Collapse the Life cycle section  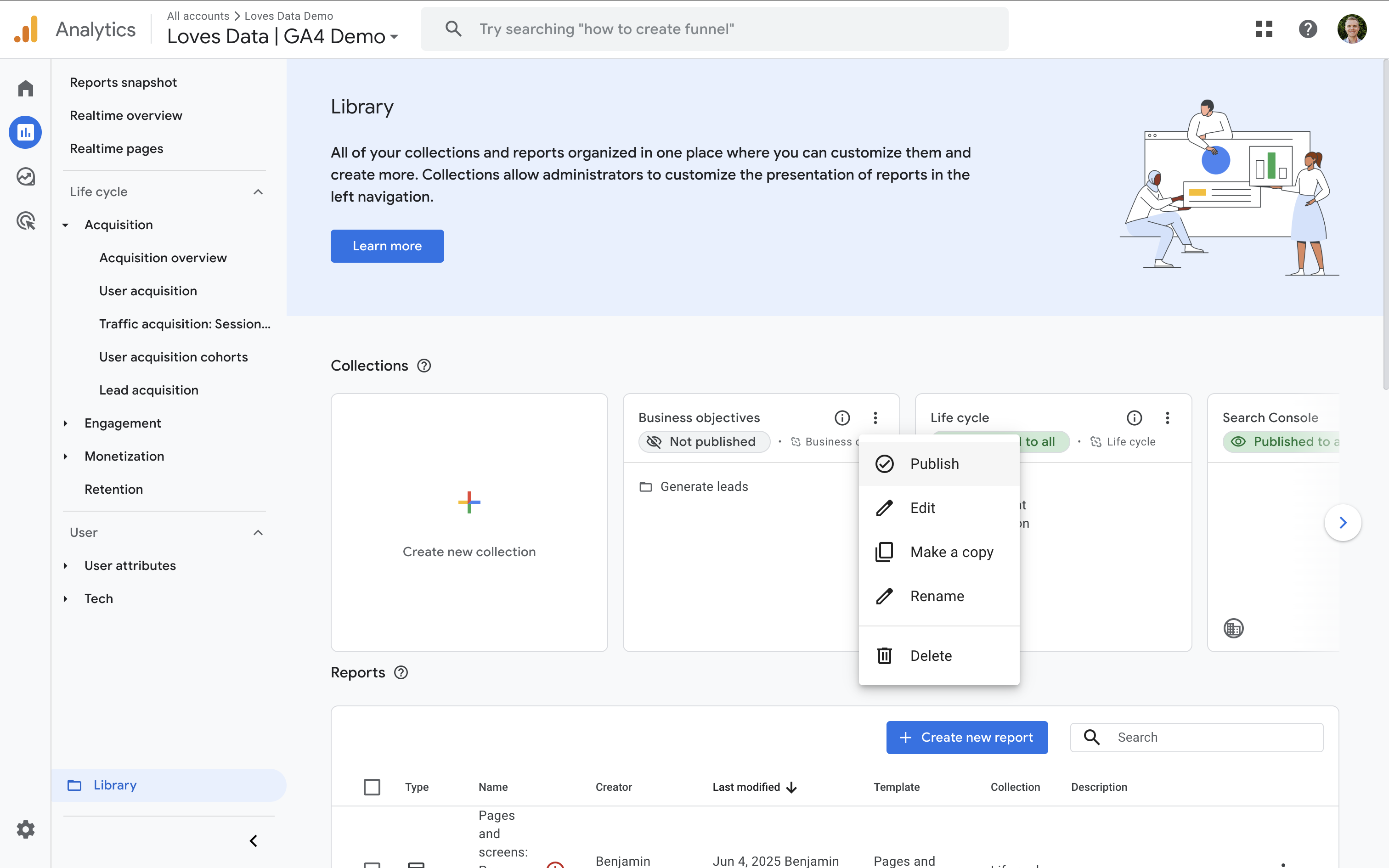[x=258, y=192]
